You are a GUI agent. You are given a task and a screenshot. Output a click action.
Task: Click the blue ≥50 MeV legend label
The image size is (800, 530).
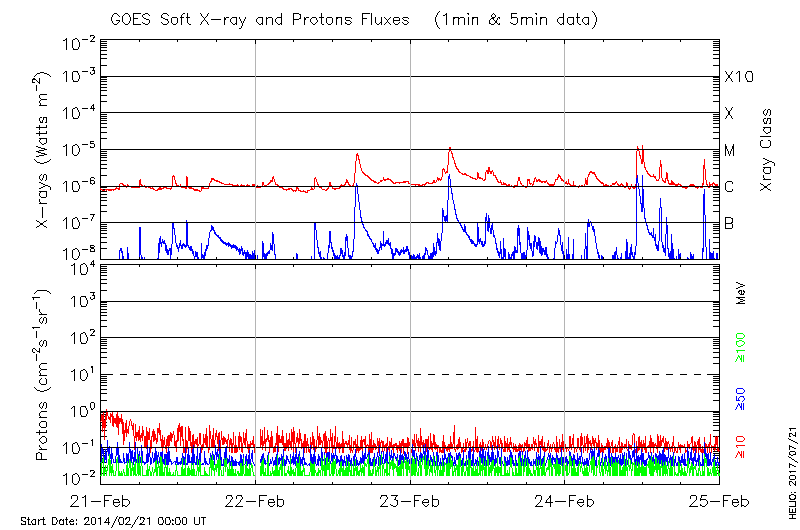tap(741, 397)
